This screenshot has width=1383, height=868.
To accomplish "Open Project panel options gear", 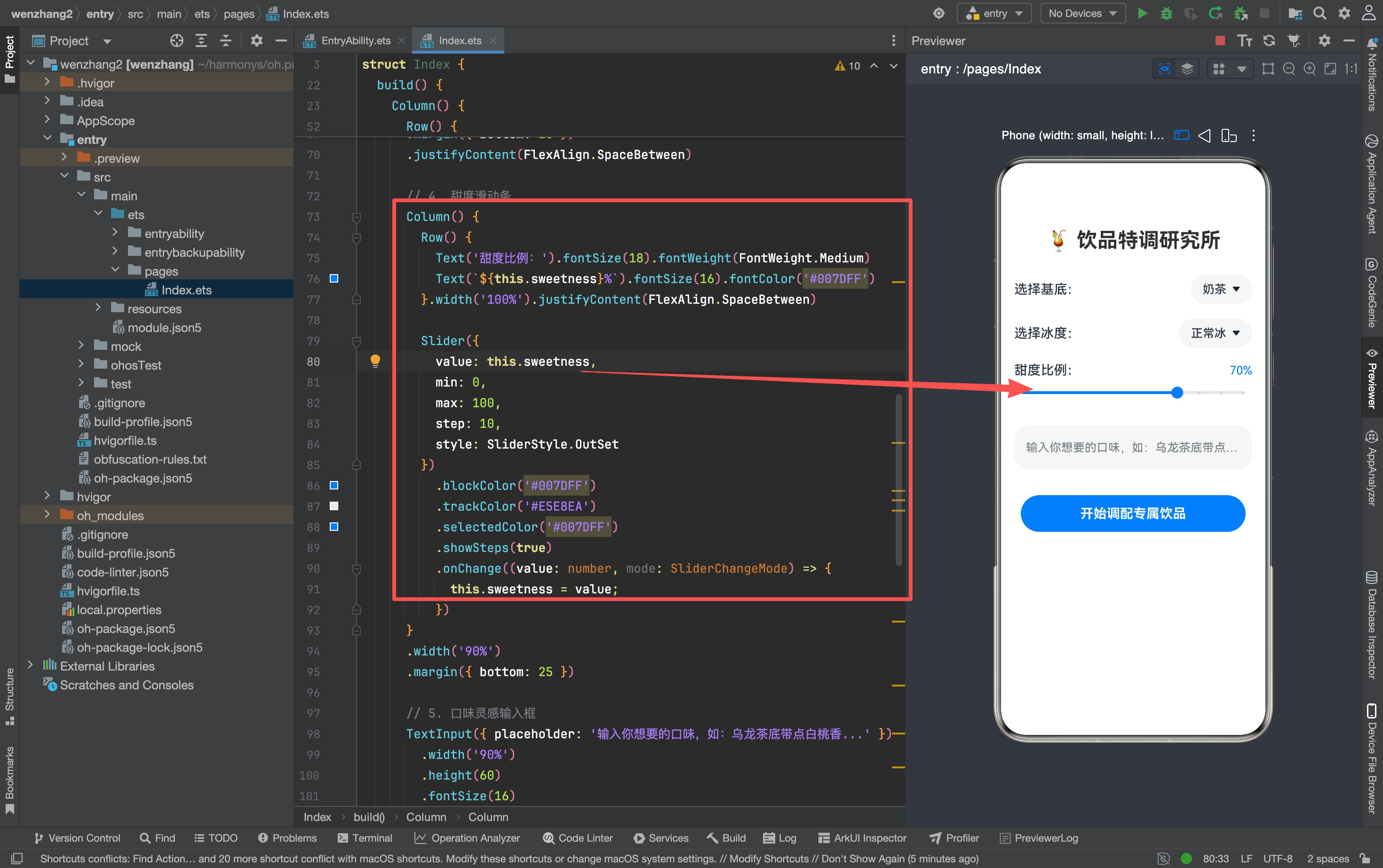I will pyautogui.click(x=257, y=41).
